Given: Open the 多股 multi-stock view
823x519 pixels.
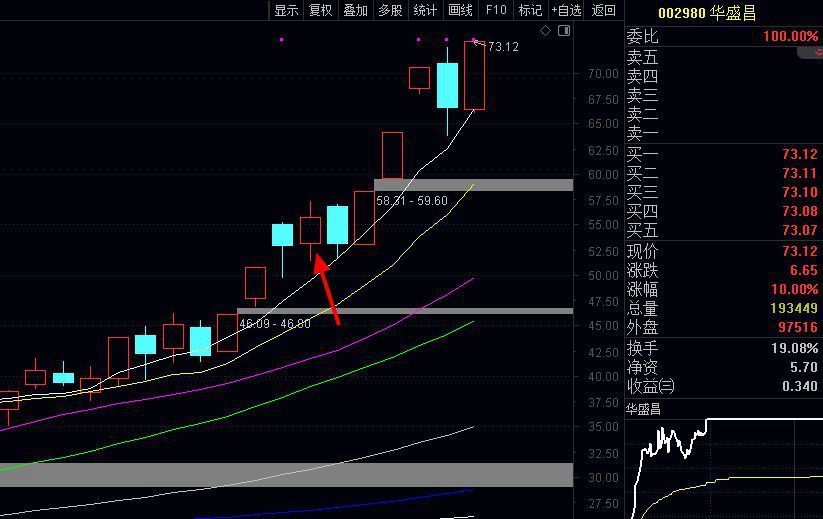Looking at the screenshot, I should click(x=390, y=10).
